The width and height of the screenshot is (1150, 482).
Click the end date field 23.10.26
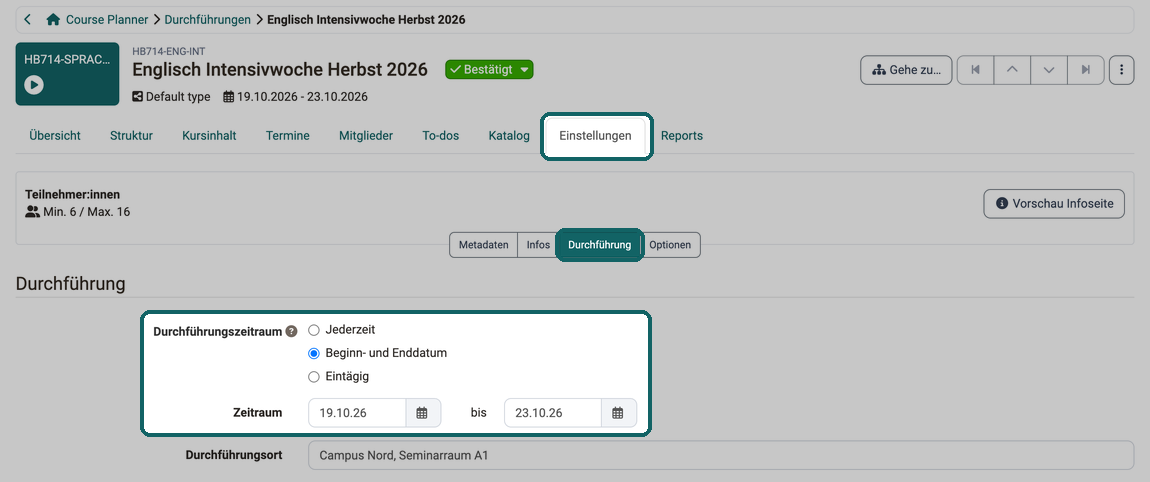(552, 413)
